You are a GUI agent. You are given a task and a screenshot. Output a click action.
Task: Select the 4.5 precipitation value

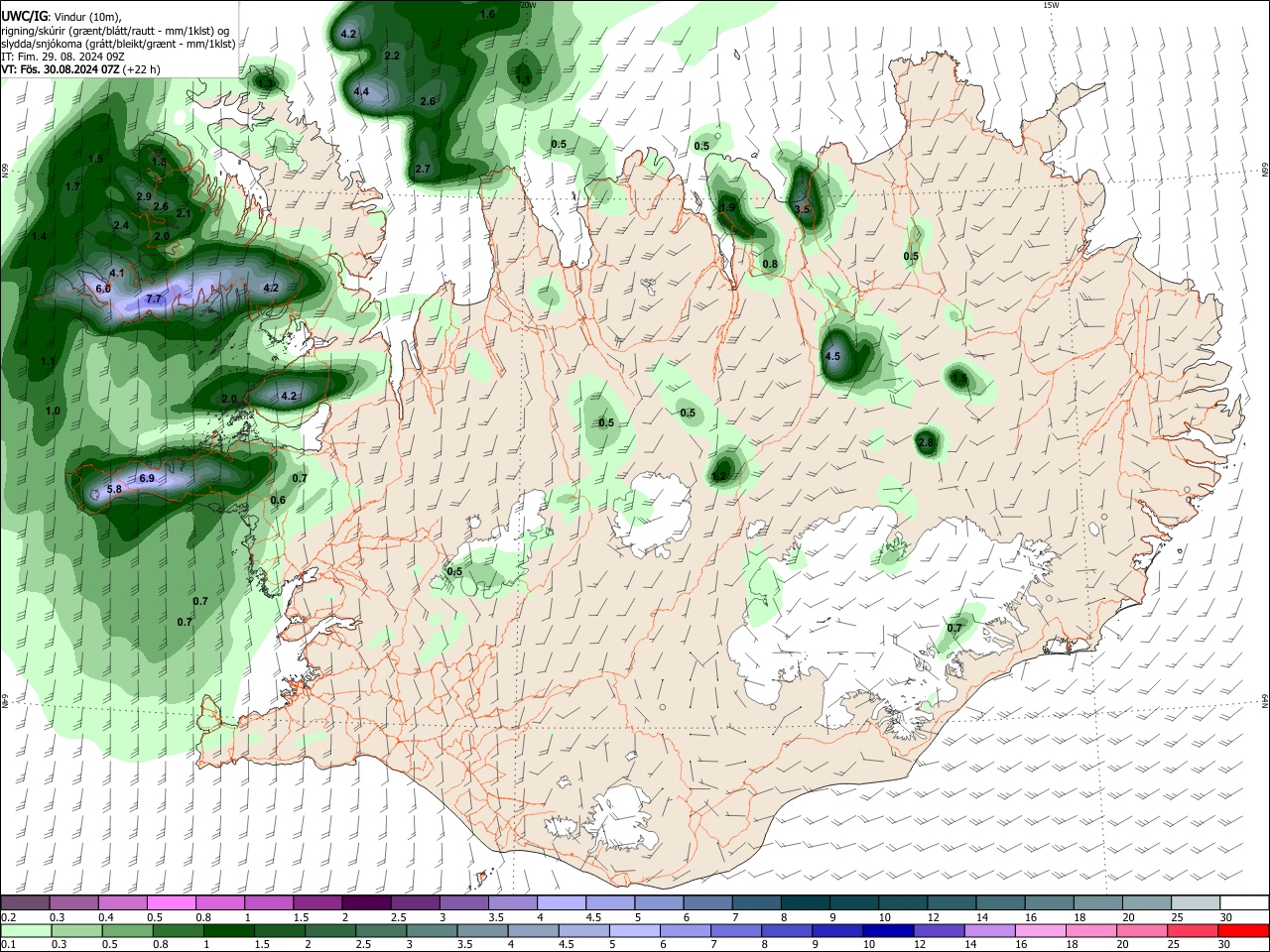click(832, 356)
